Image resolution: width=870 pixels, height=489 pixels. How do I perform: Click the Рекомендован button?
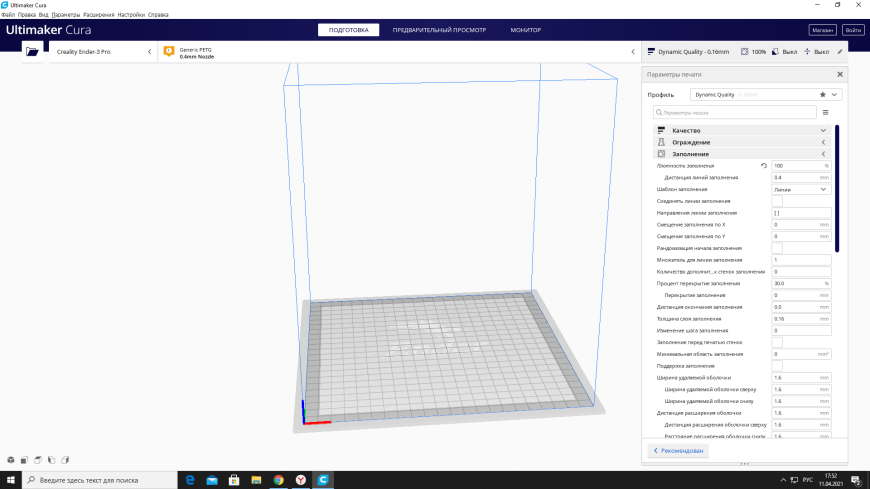679,451
